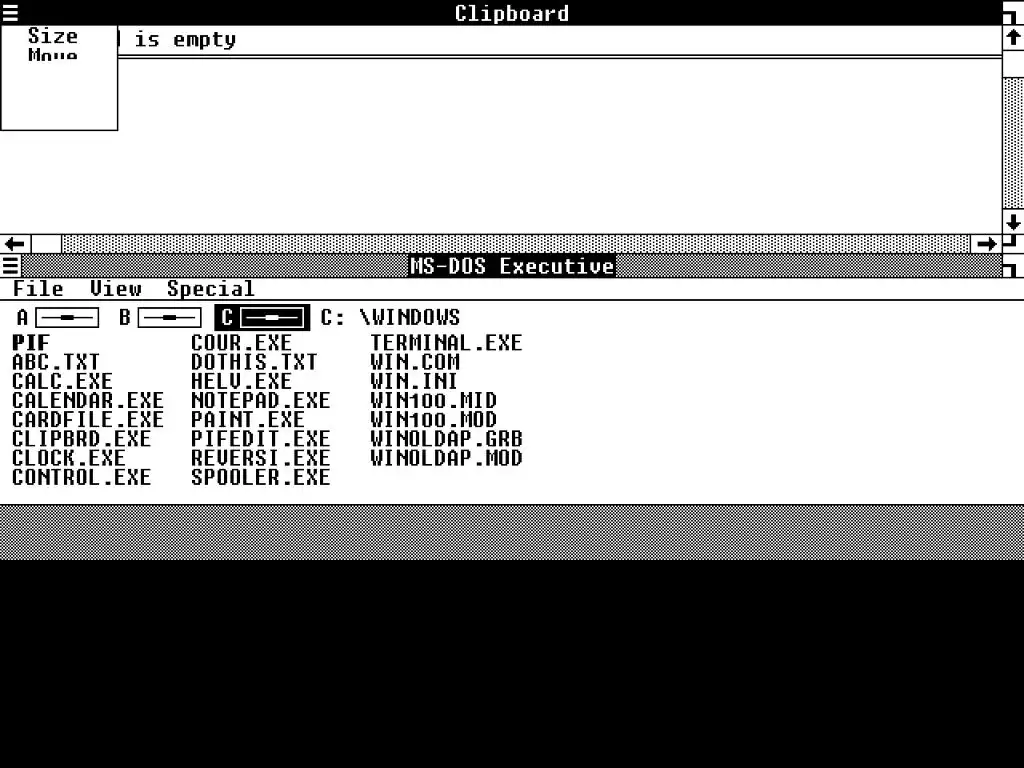Viewport: 1024px width, 768px height.
Task: Choose Size in the system menu
Action: [53, 36]
